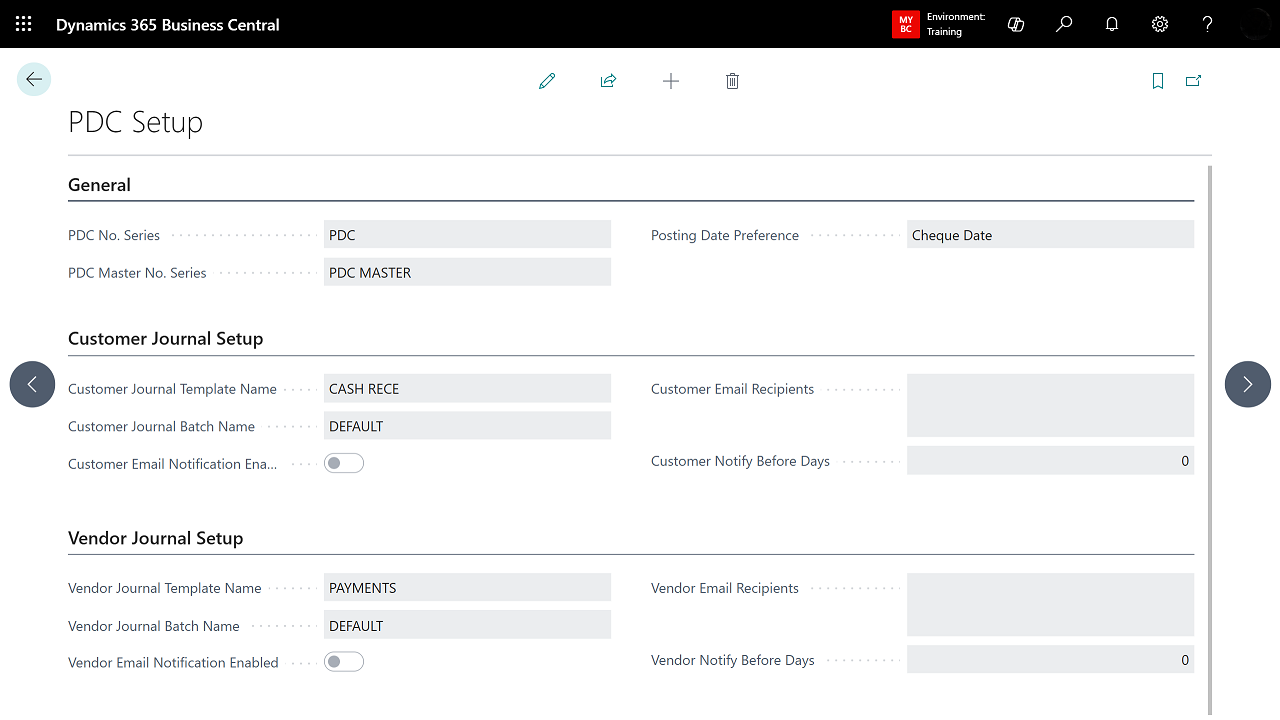Collapse the General section header
1280x720 pixels.
click(x=99, y=185)
